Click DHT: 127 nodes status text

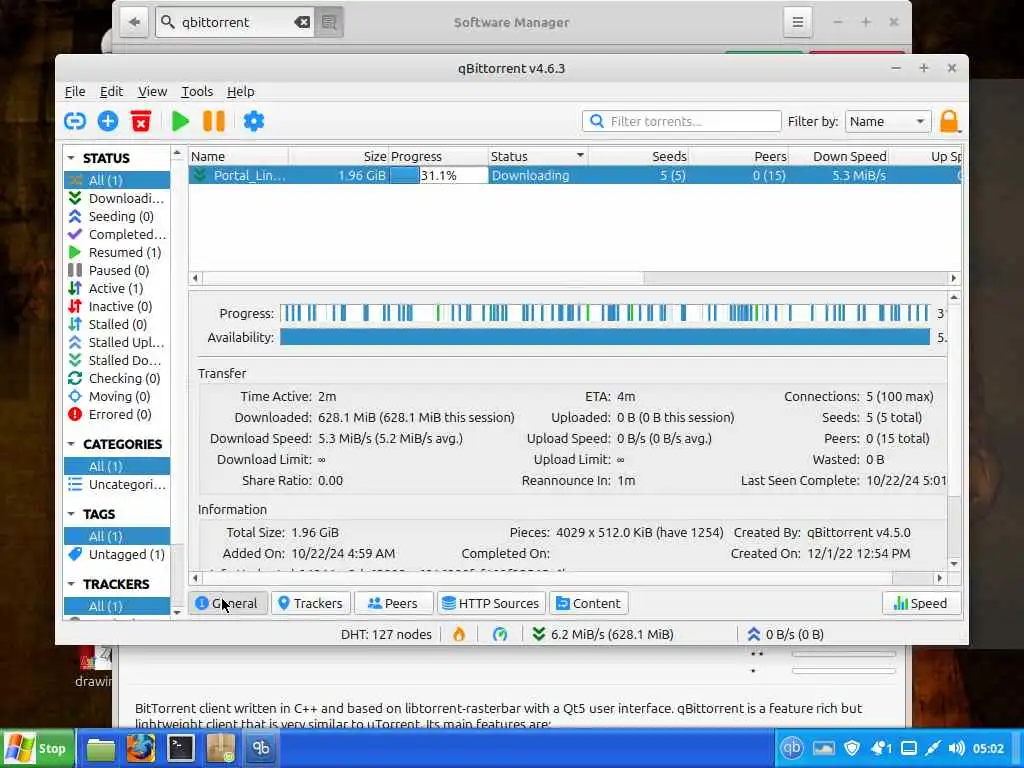(x=386, y=635)
